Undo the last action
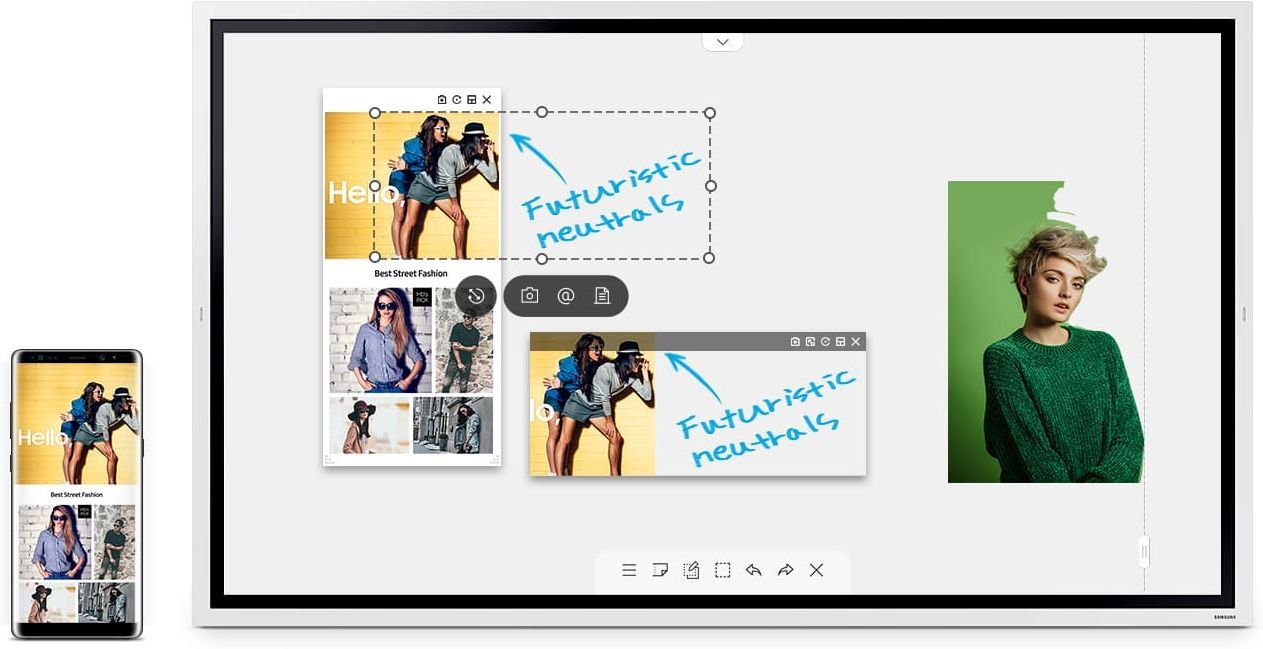1263x649 pixels. tap(753, 570)
